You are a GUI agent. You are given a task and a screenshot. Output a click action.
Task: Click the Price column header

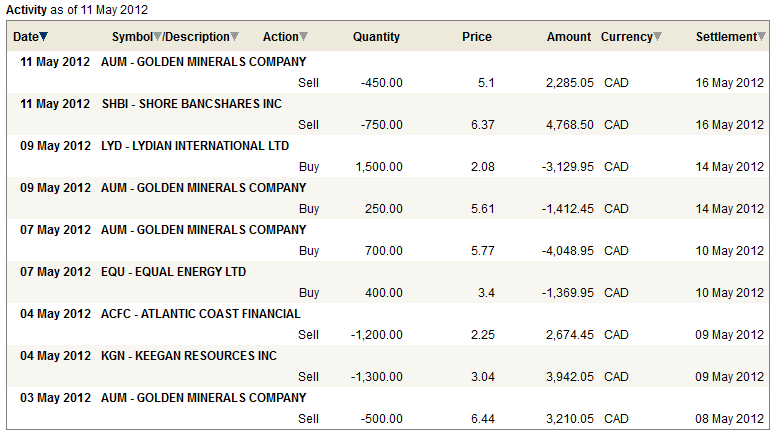click(477, 38)
